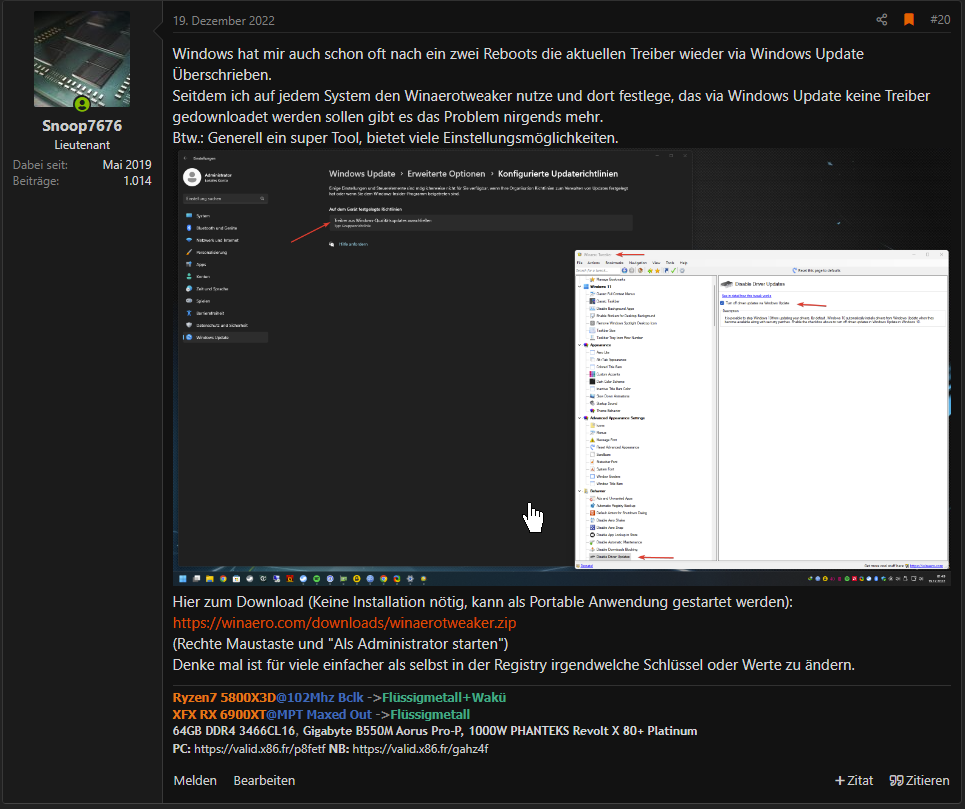Open the valid.x86.fr/p8fetf PC link
965x809 pixels.
click(260, 749)
